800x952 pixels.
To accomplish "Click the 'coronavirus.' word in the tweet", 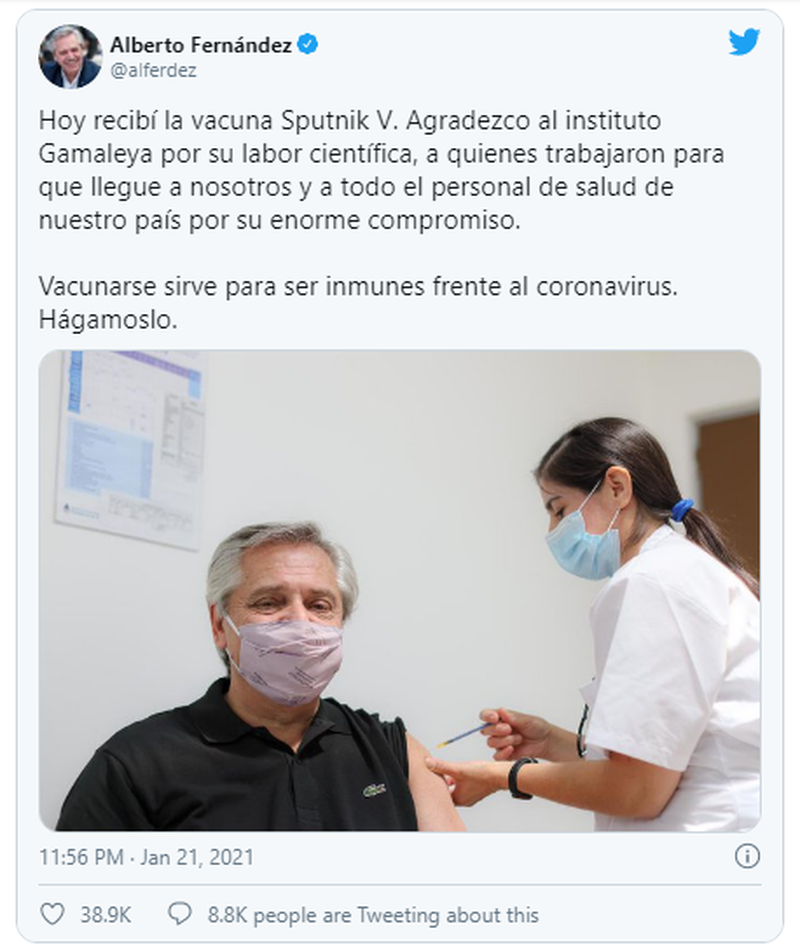I will pyautogui.click(x=606, y=287).
